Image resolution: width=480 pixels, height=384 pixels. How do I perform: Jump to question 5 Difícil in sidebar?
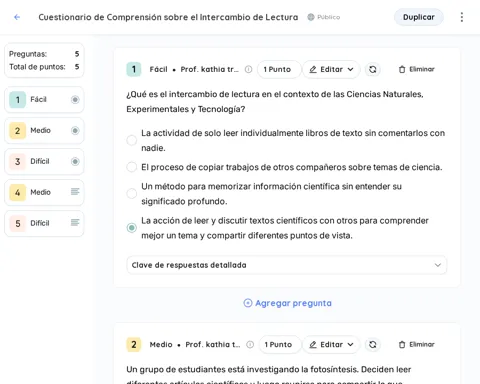[x=44, y=223]
